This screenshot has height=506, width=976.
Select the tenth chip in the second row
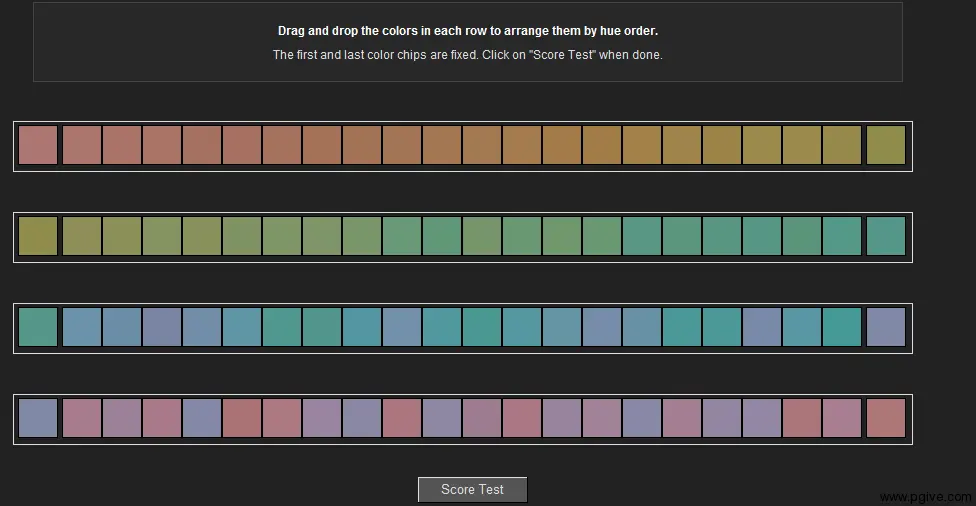click(401, 236)
